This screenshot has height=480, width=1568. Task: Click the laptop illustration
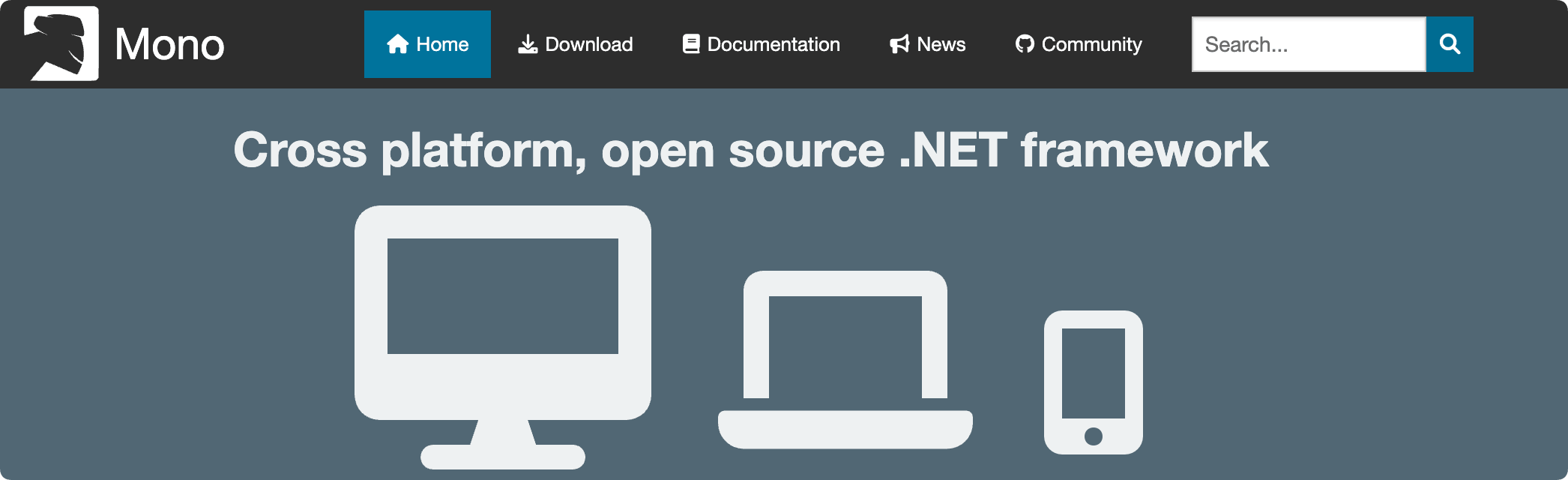tap(845, 359)
